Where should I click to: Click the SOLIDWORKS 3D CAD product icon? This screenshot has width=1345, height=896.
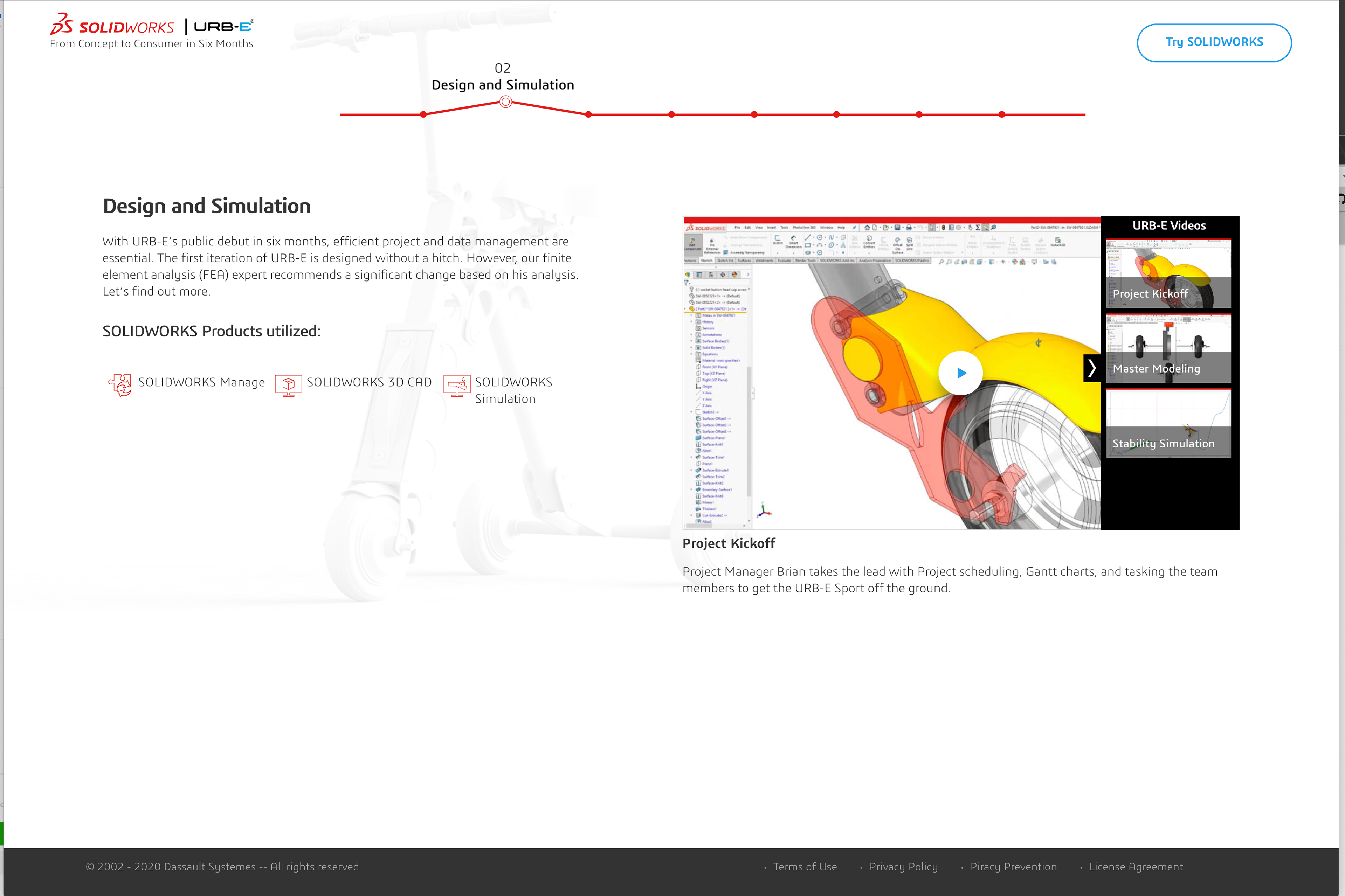click(x=288, y=386)
